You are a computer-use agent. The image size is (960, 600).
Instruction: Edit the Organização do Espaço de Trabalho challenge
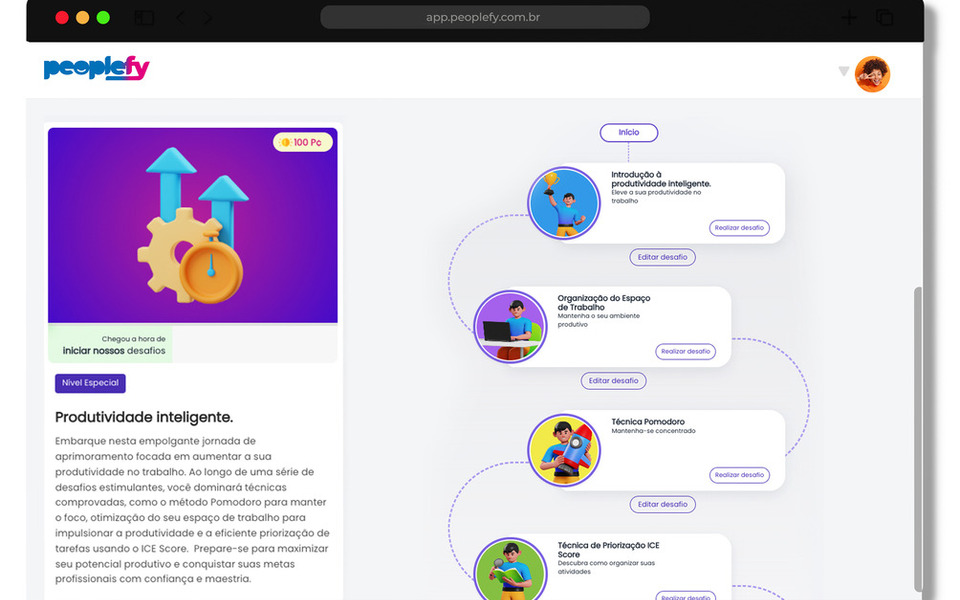click(x=613, y=381)
